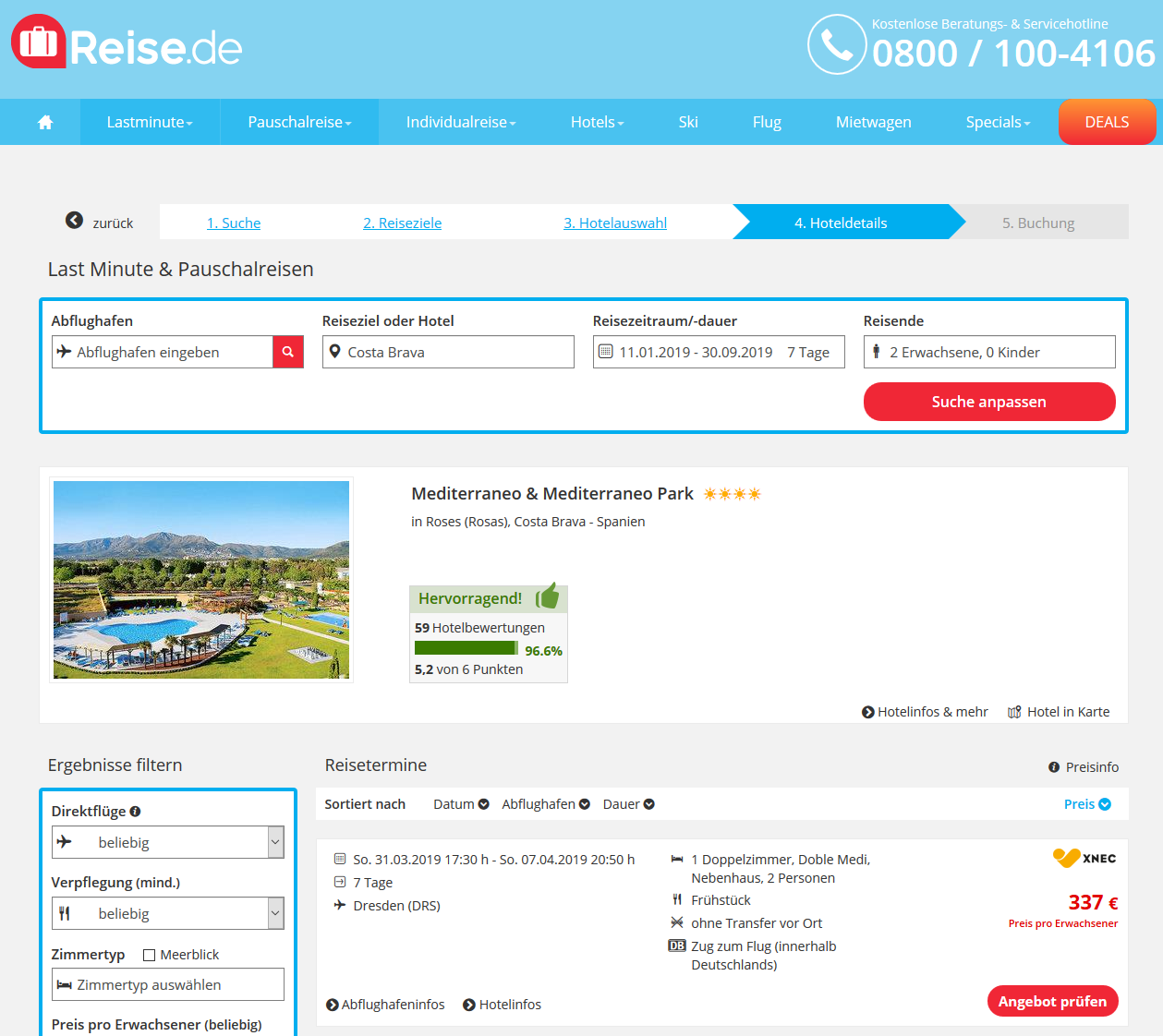Click the red airport search magnifier icon
The height and width of the screenshot is (1036, 1163).
pos(288,352)
